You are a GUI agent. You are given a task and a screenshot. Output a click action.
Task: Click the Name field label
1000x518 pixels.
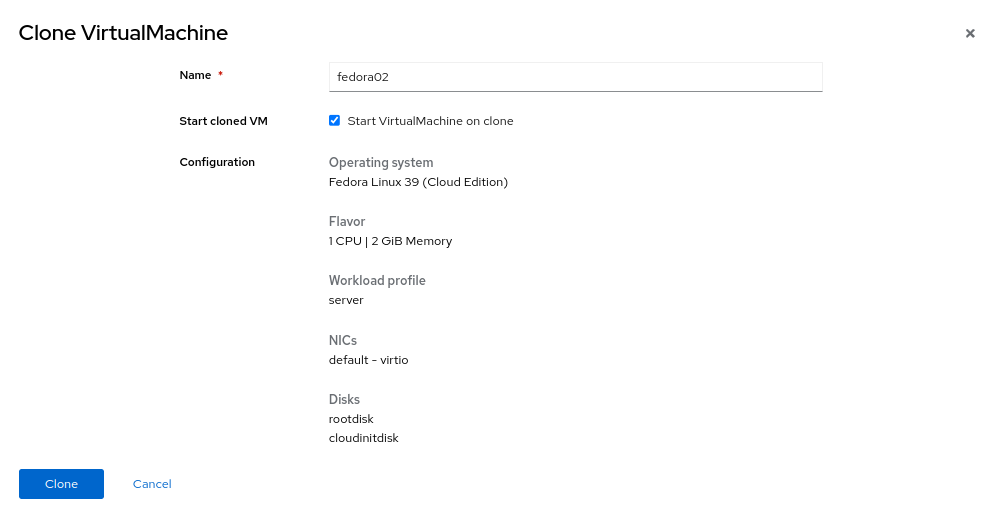click(195, 75)
